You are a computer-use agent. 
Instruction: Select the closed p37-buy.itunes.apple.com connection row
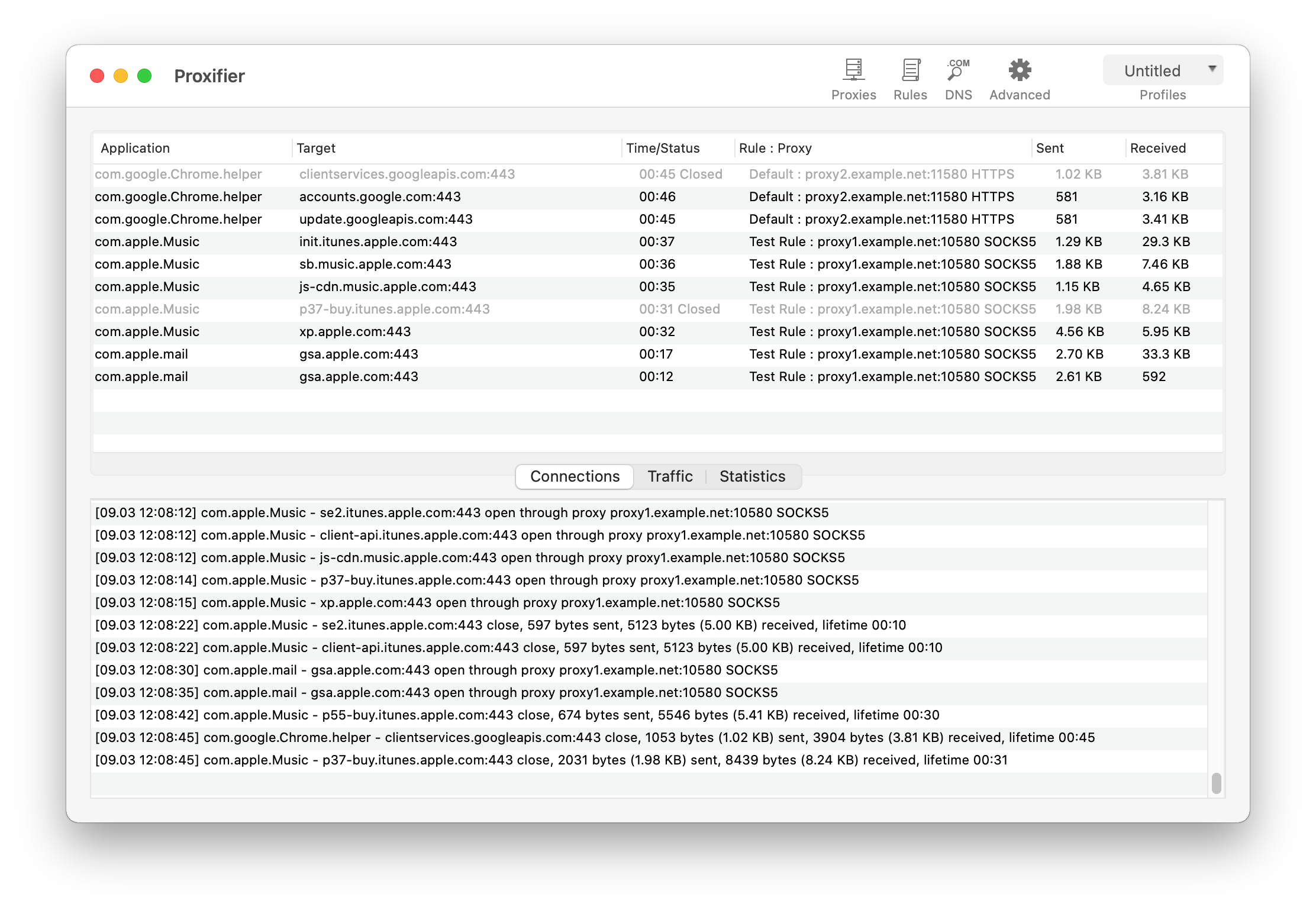coord(394,309)
